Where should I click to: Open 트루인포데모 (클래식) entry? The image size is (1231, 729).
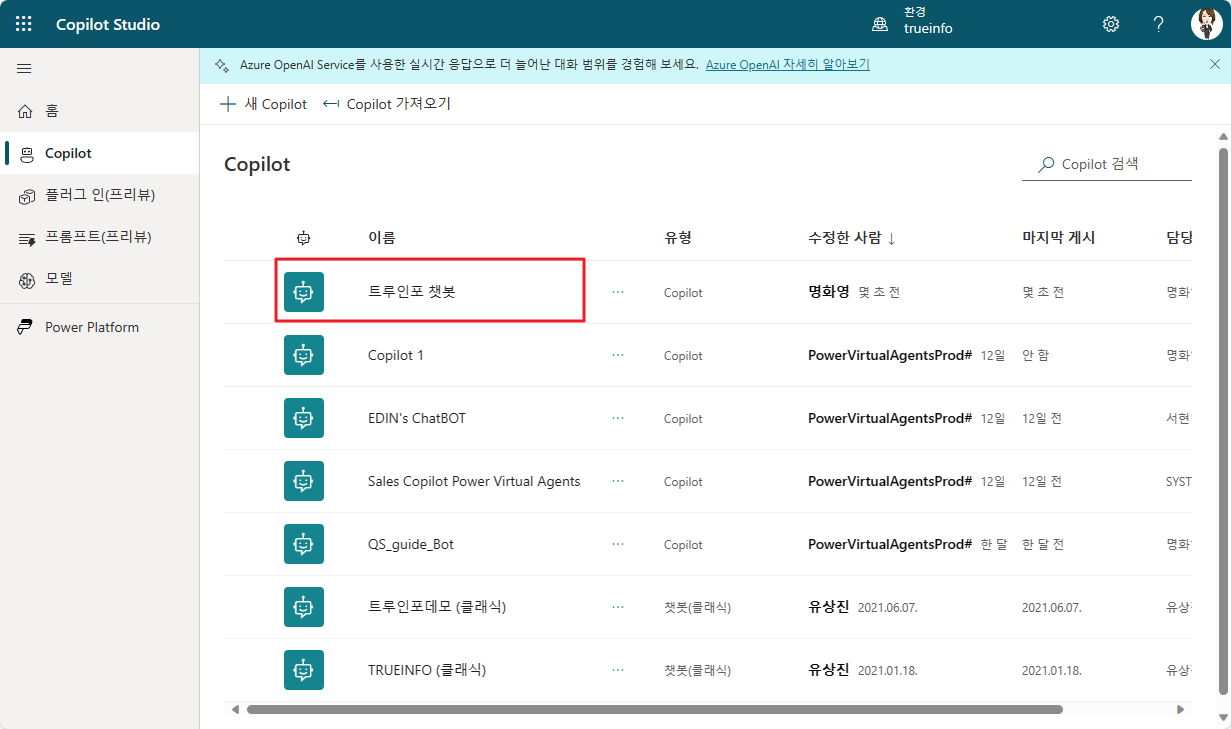[437, 607]
